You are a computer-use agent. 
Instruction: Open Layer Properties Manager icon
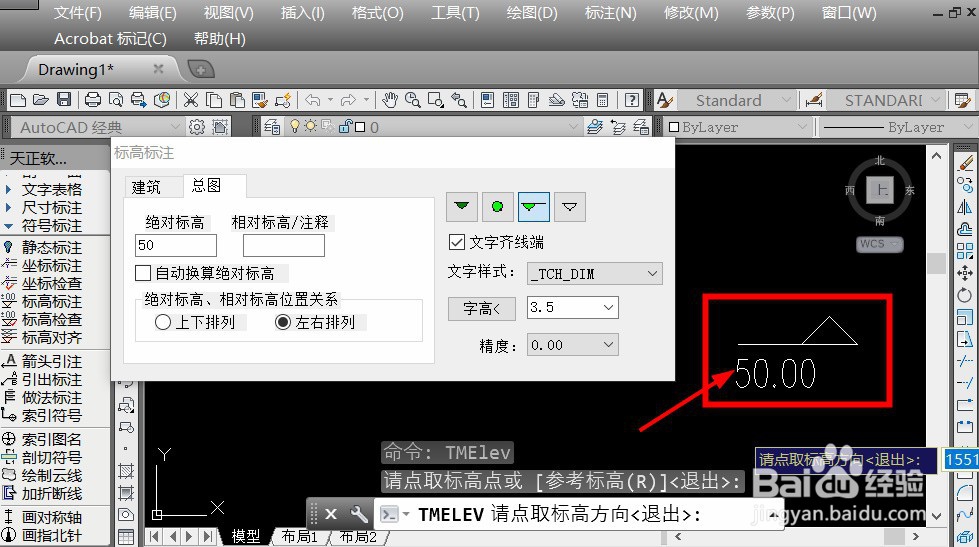click(272, 127)
